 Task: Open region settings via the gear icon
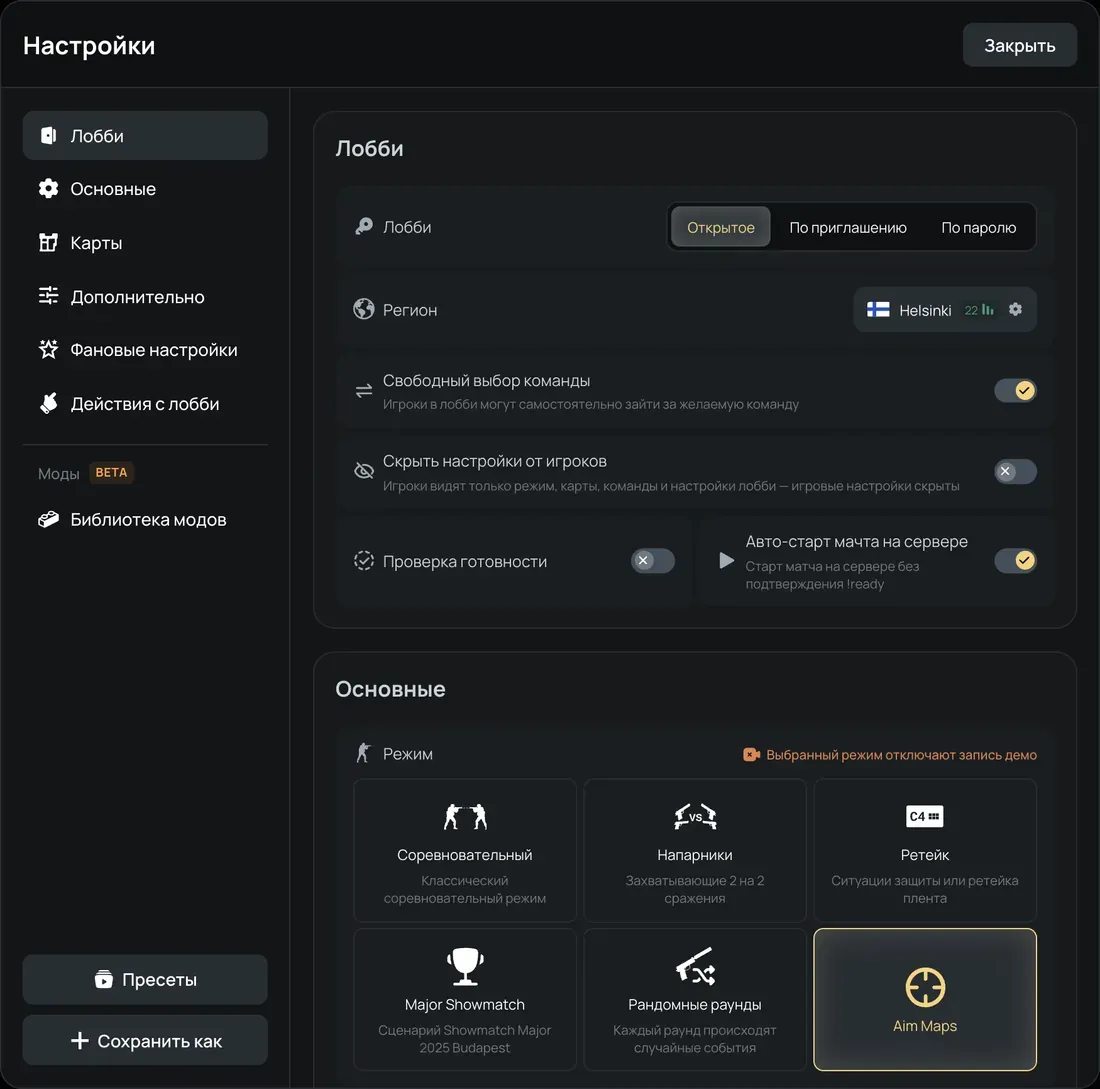[1015, 309]
